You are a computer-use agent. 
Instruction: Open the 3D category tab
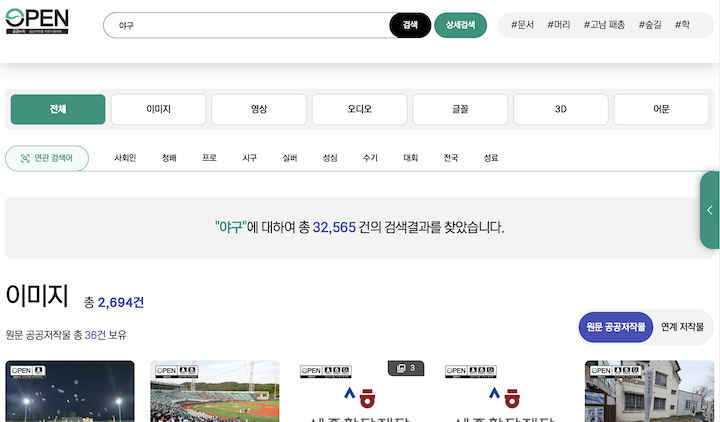pos(561,110)
